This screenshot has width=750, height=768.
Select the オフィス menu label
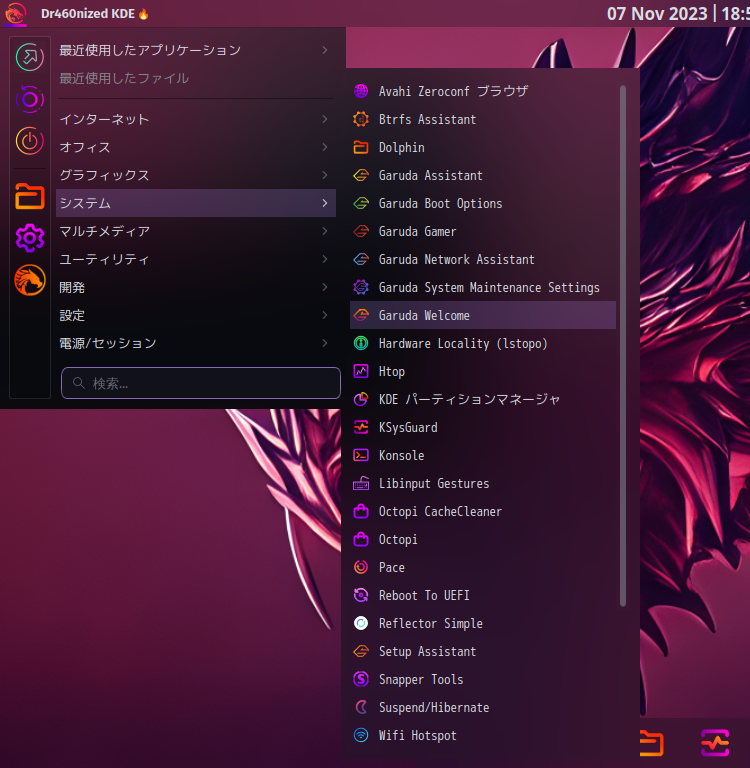[85, 147]
